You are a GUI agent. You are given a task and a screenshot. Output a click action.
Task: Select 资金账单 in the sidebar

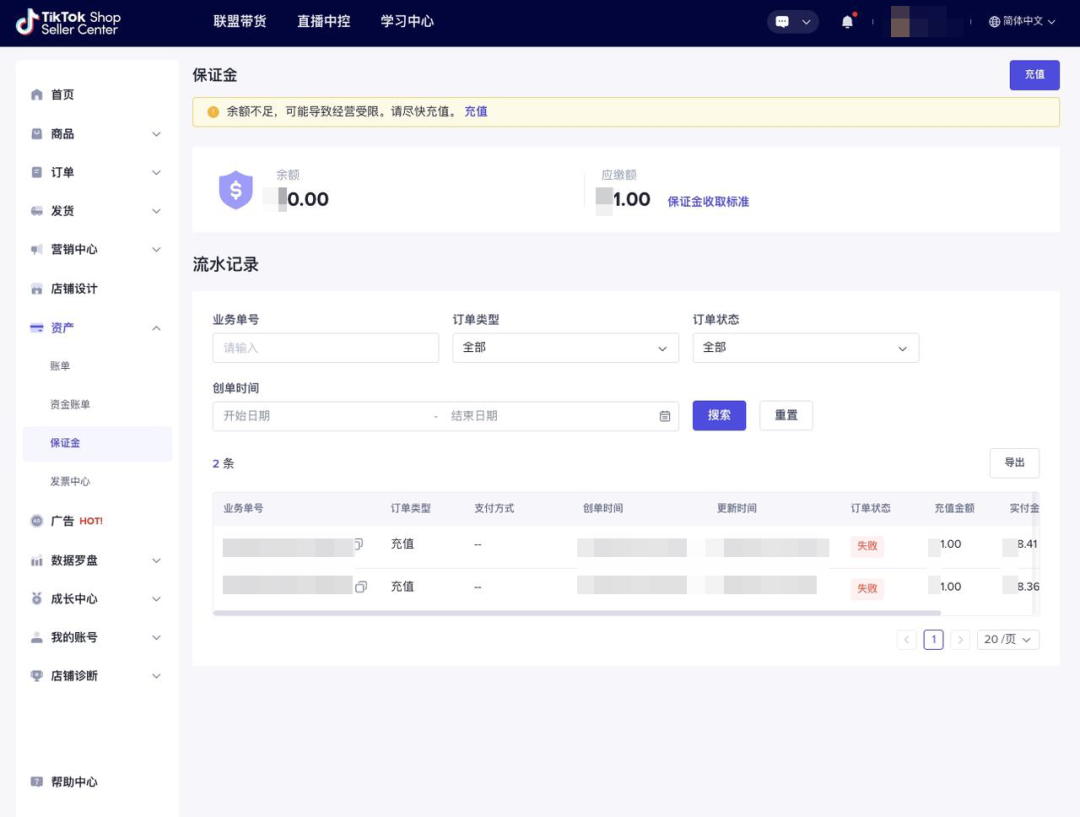click(72, 403)
